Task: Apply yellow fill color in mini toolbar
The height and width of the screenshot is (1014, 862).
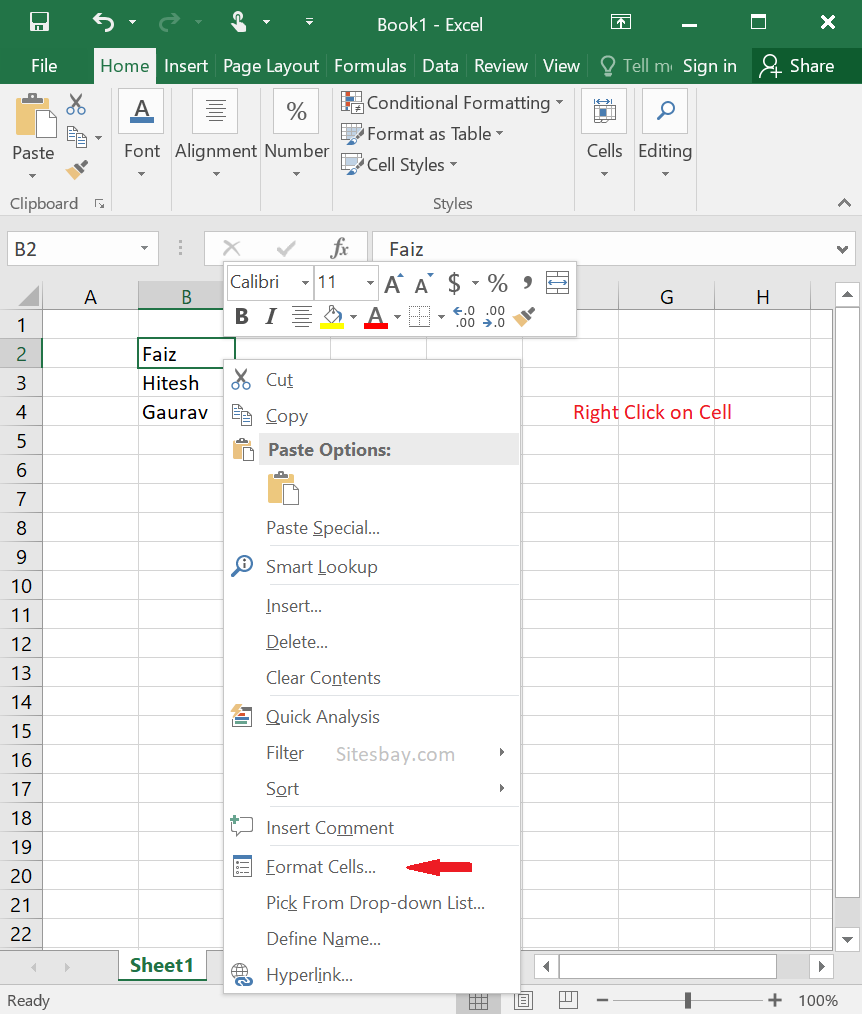Action: pyautogui.click(x=332, y=317)
